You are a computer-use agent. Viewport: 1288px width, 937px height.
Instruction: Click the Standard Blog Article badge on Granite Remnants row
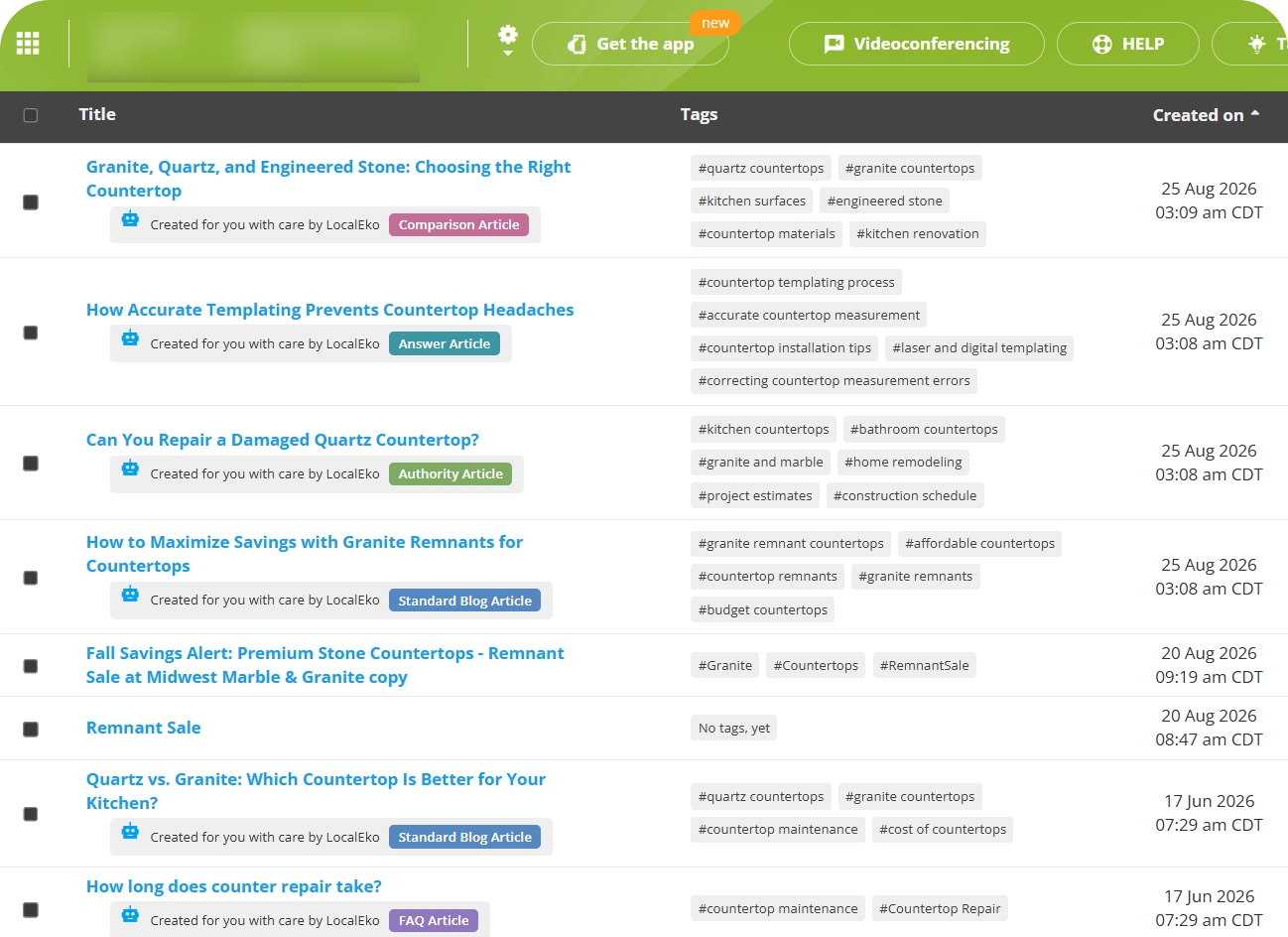[464, 601]
